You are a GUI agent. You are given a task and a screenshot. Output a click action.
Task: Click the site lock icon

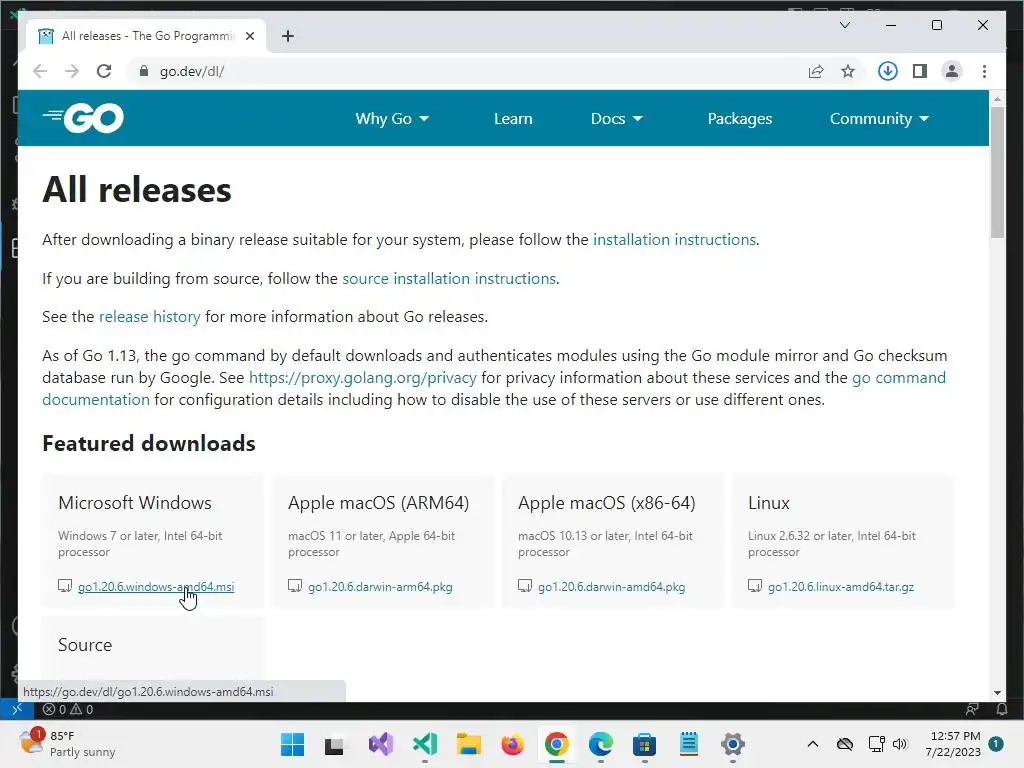tap(144, 71)
